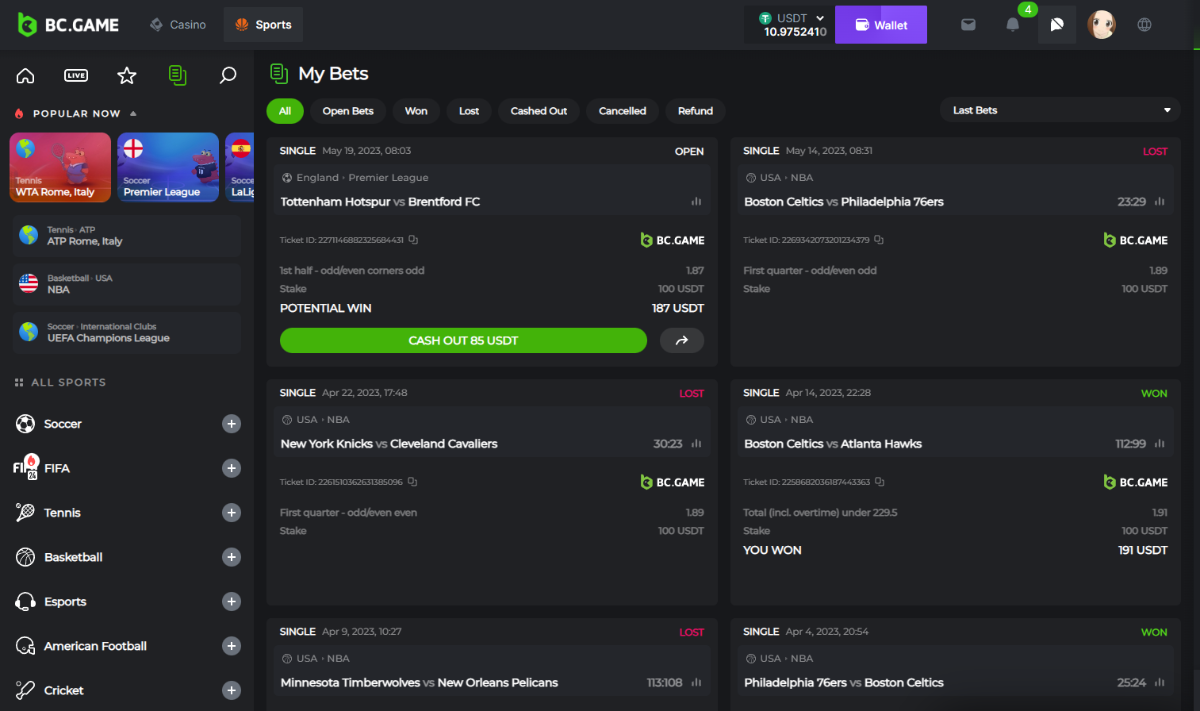The width and height of the screenshot is (1200, 711).
Task: Expand the Basketball plus button
Action: point(231,557)
